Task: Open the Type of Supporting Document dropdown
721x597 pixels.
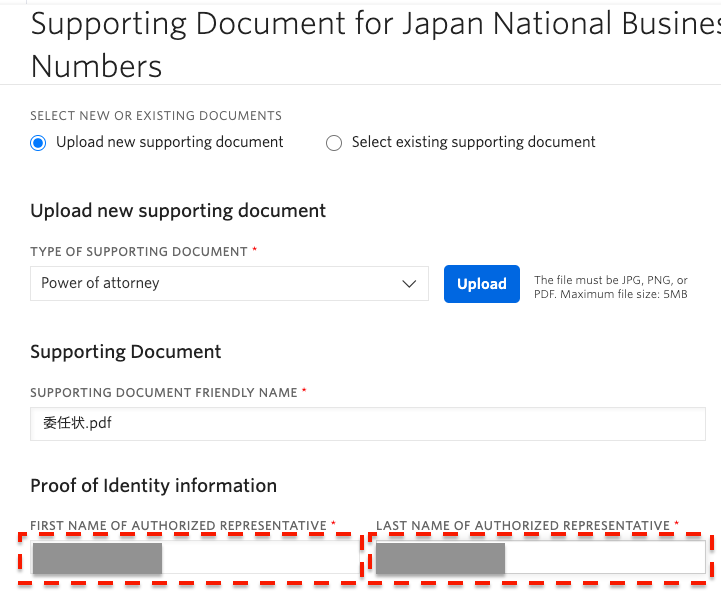Action: 229,283
